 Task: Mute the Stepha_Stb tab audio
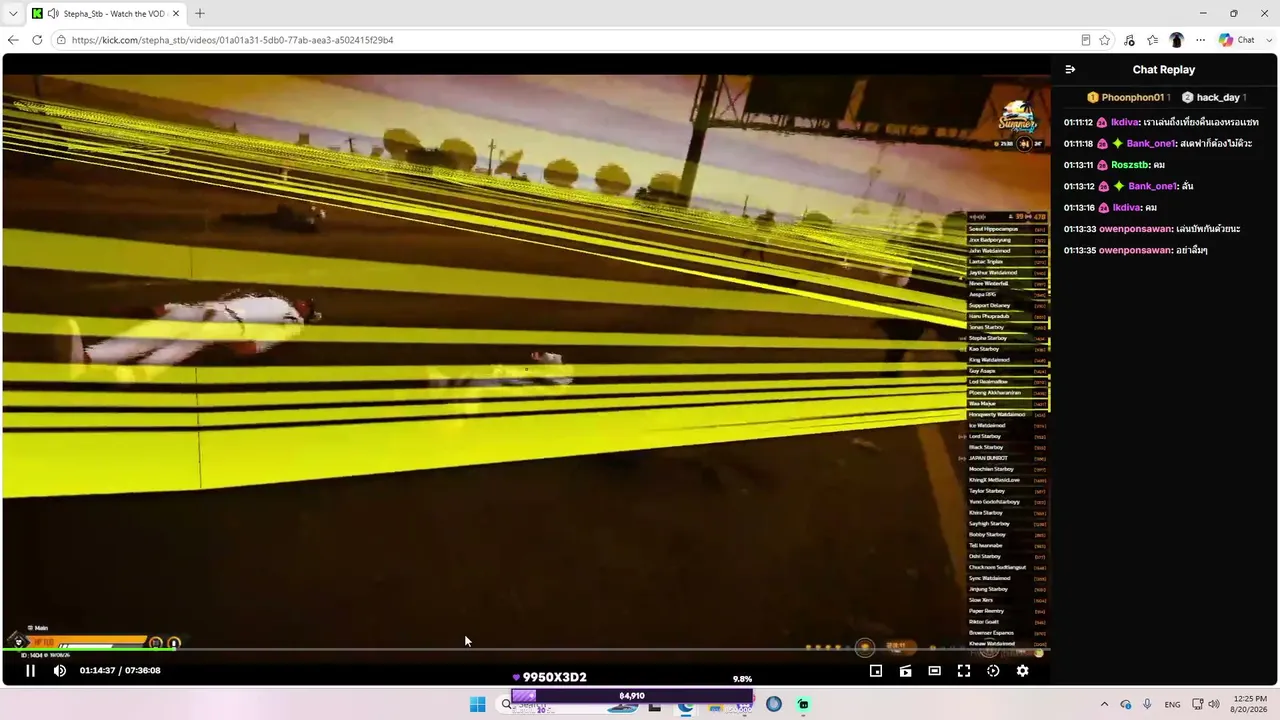click(52, 14)
